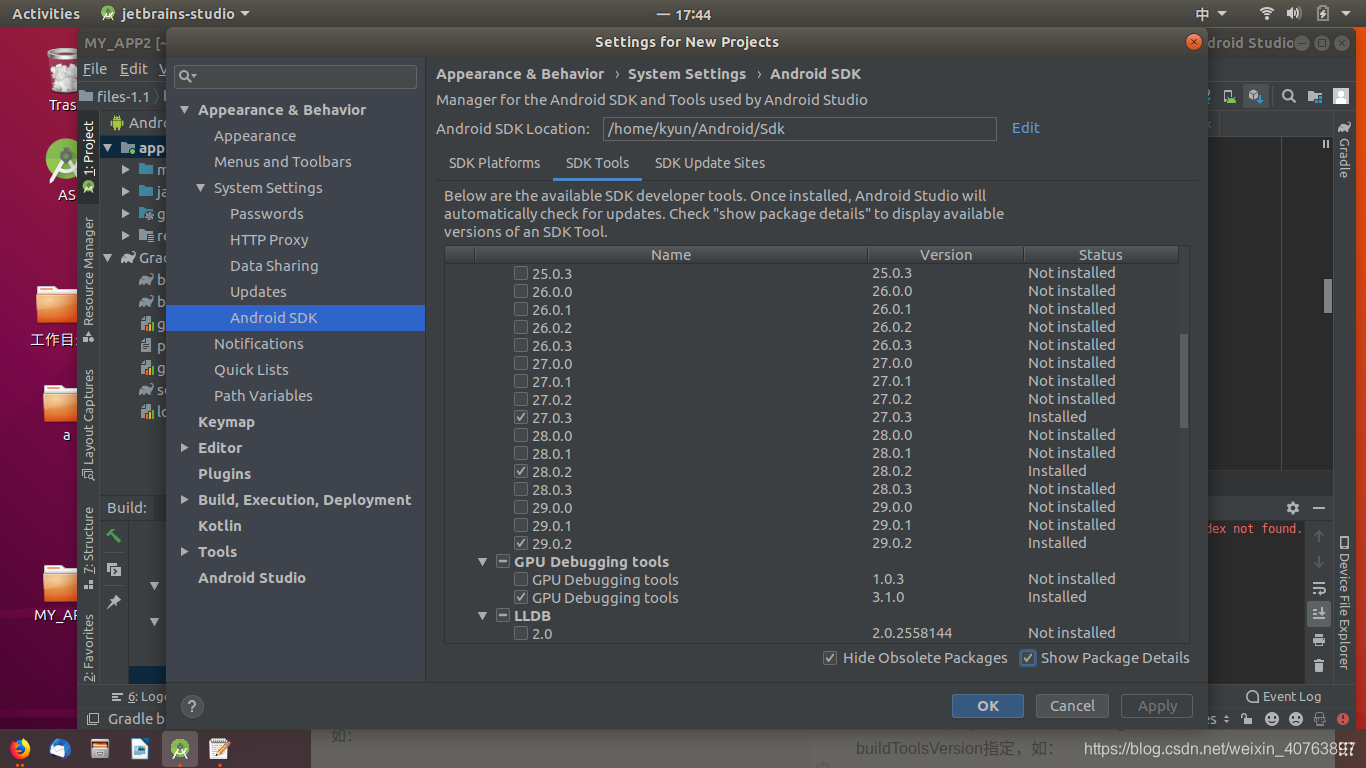Expand Build, Execution, Deployment section
Screen dimensions: 1366x768
(x=185, y=500)
